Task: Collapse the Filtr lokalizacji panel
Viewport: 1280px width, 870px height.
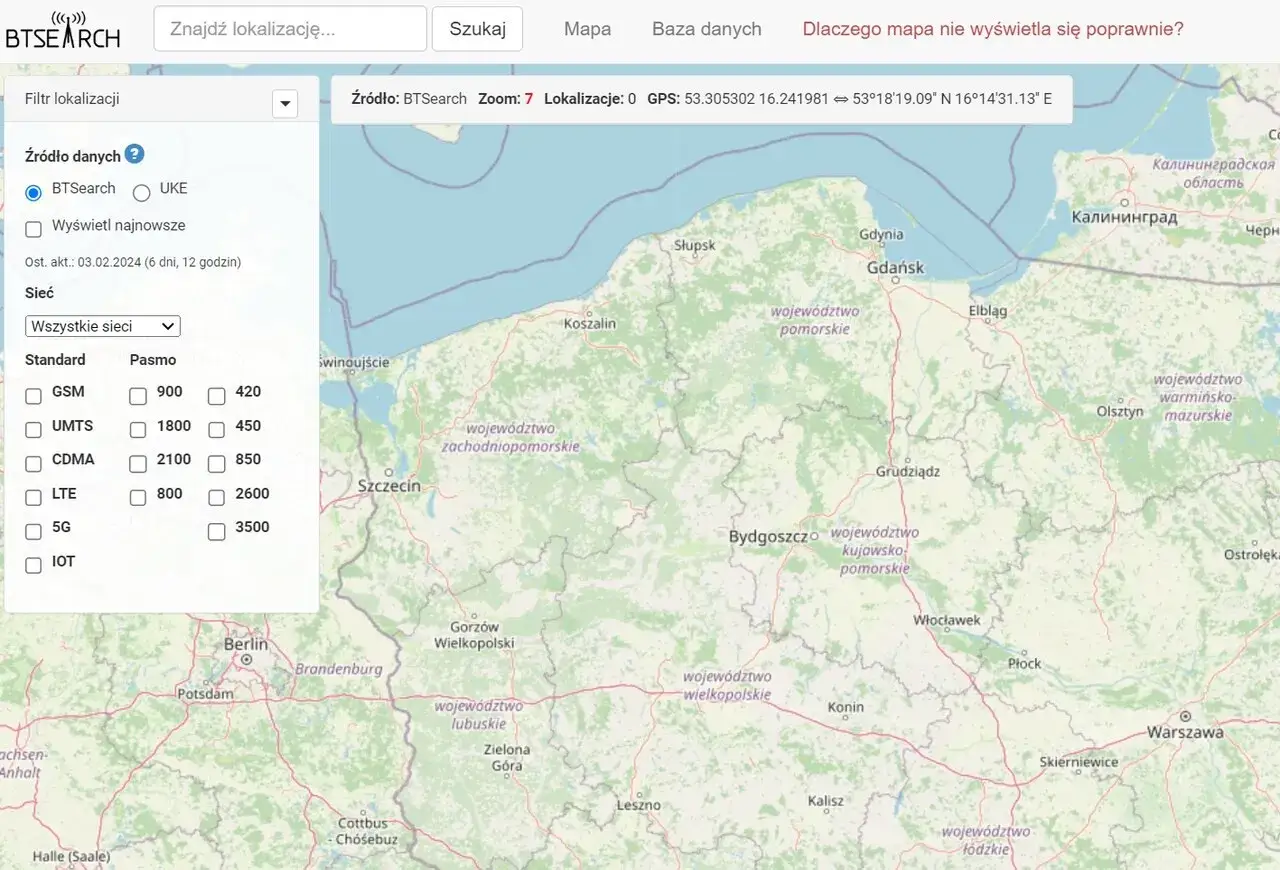Action: [x=285, y=103]
